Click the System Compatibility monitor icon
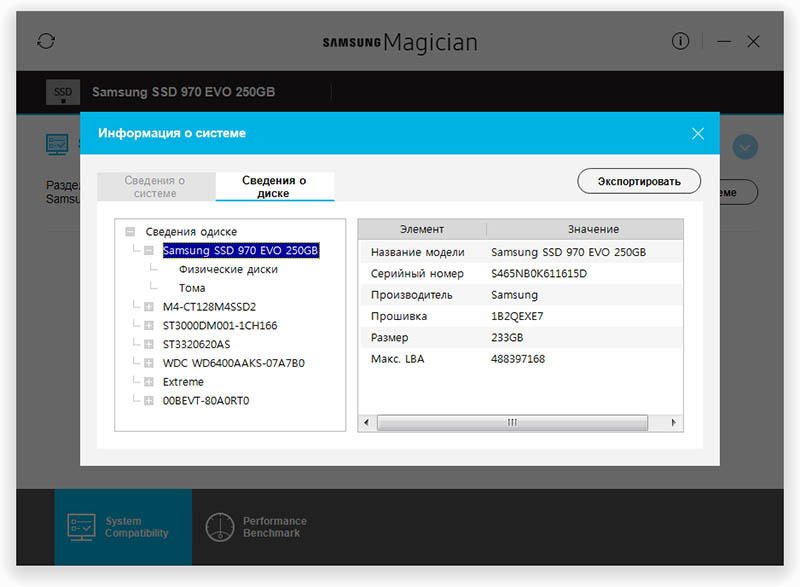 [x=81, y=527]
